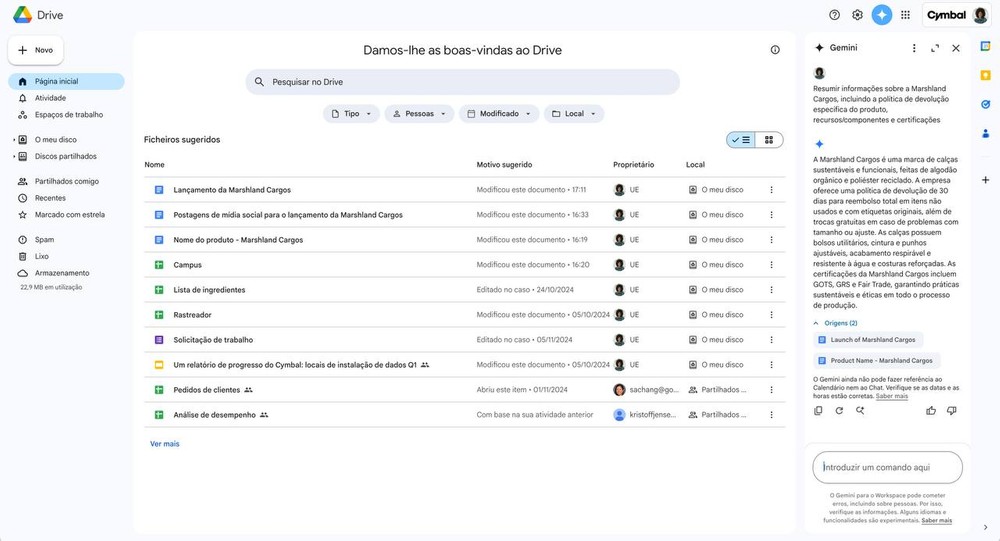1000x541 pixels.
Task: Toggle the Gemini sparkle button in header
Action: point(881,15)
